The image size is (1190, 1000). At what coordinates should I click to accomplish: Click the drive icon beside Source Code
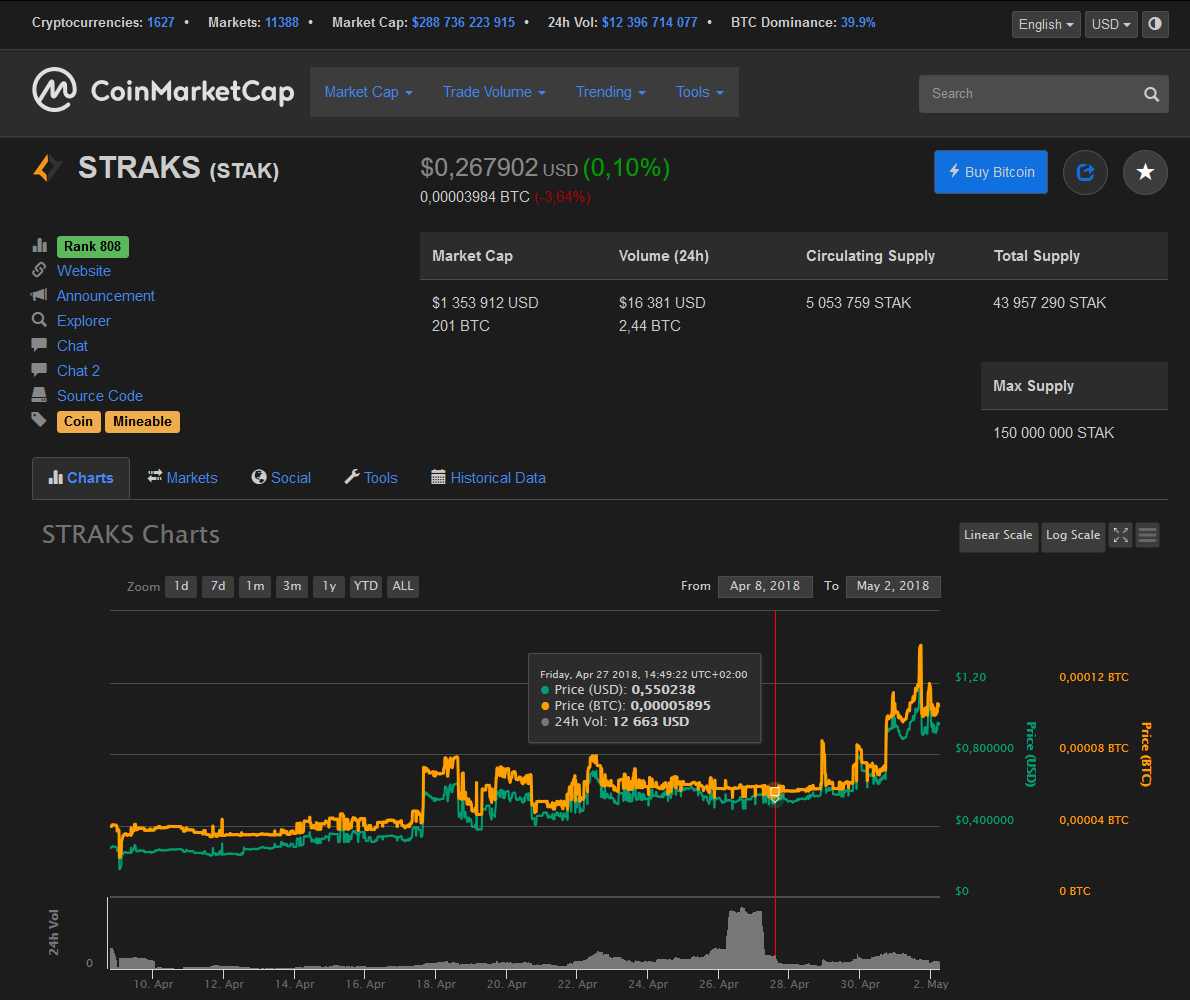coord(39,395)
